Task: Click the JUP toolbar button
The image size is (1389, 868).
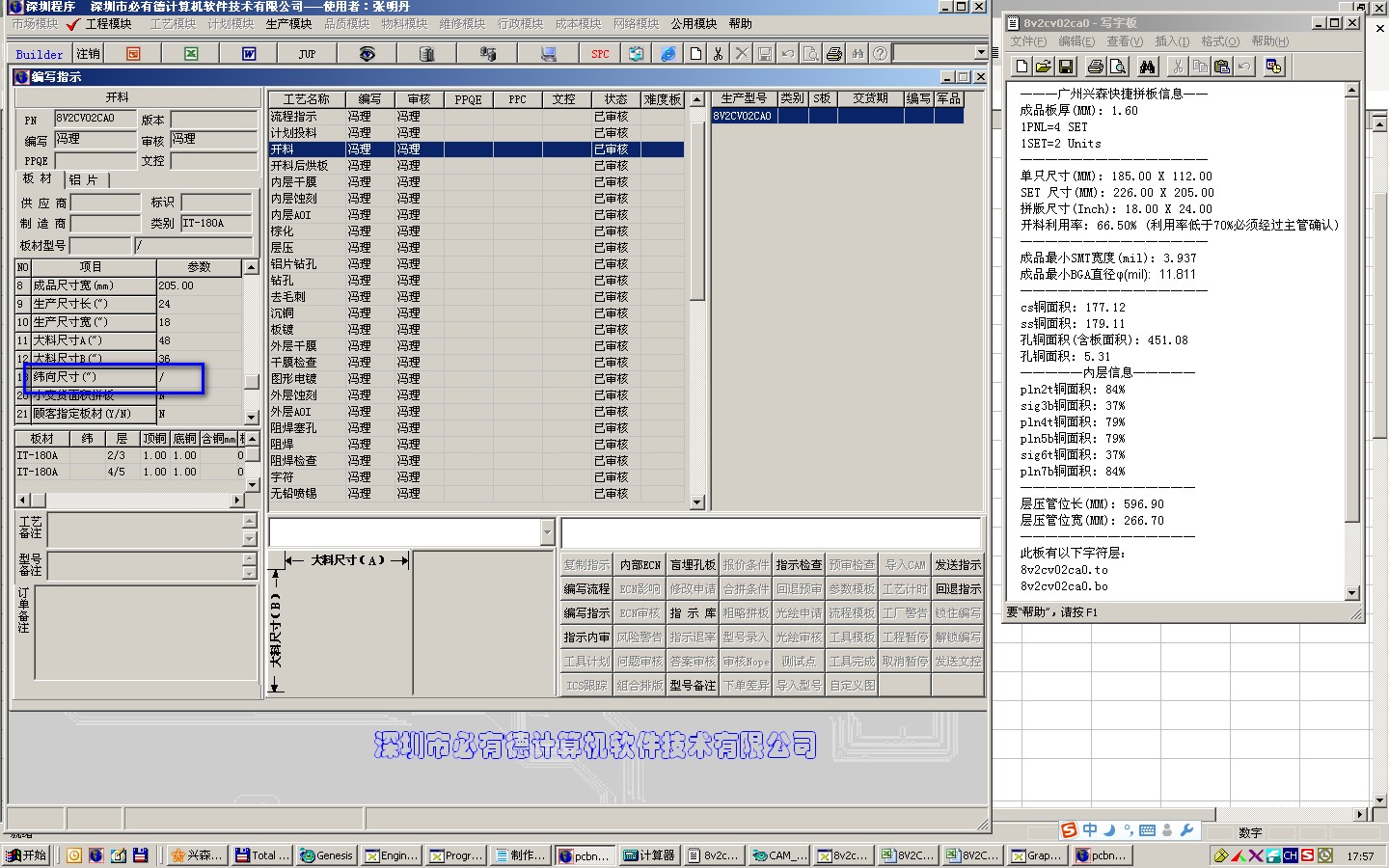Action: (307, 54)
